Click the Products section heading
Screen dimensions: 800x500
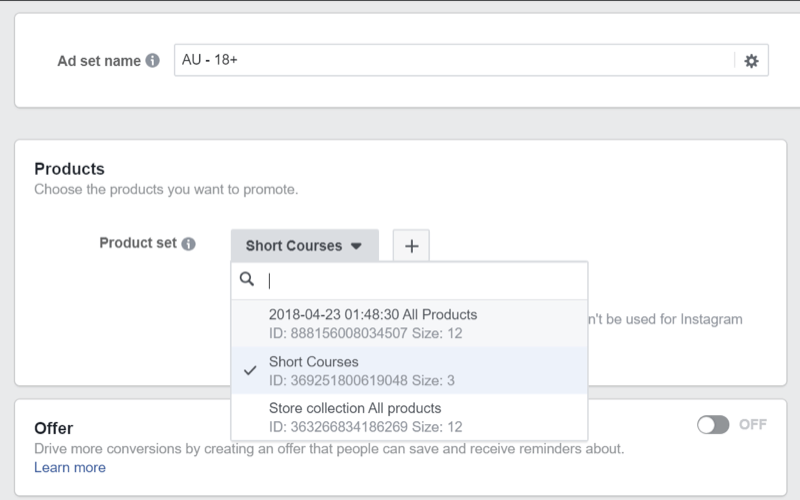tap(69, 169)
